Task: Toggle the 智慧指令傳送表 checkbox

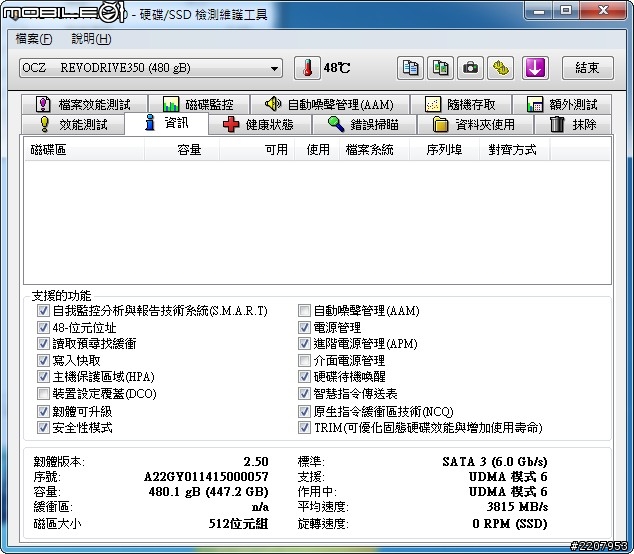Action: pyautogui.click(x=304, y=393)
